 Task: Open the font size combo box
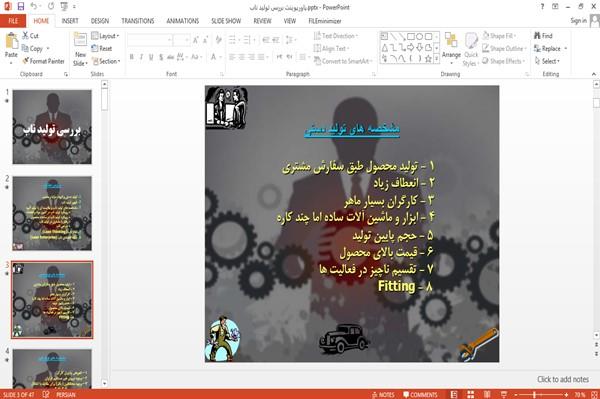pyautogui.click(x=181, y=40)
